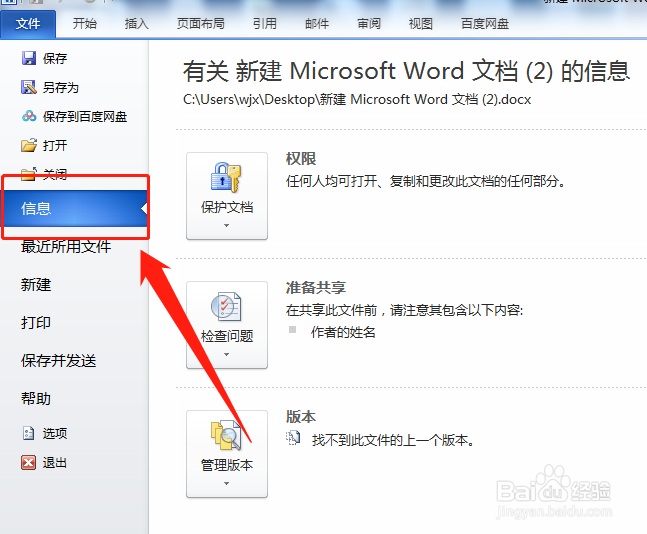Image resolution: width=647 pixels, height=534 pixels.
Task: Open the 页面布局 ribbon tab
Action: (x=201, y=24)
